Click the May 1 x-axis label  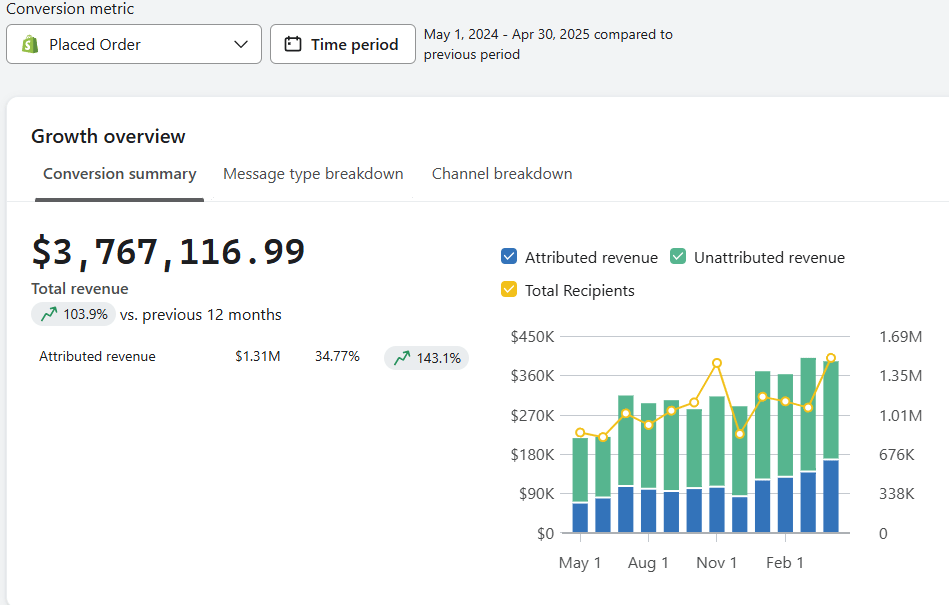coord(580,563)
